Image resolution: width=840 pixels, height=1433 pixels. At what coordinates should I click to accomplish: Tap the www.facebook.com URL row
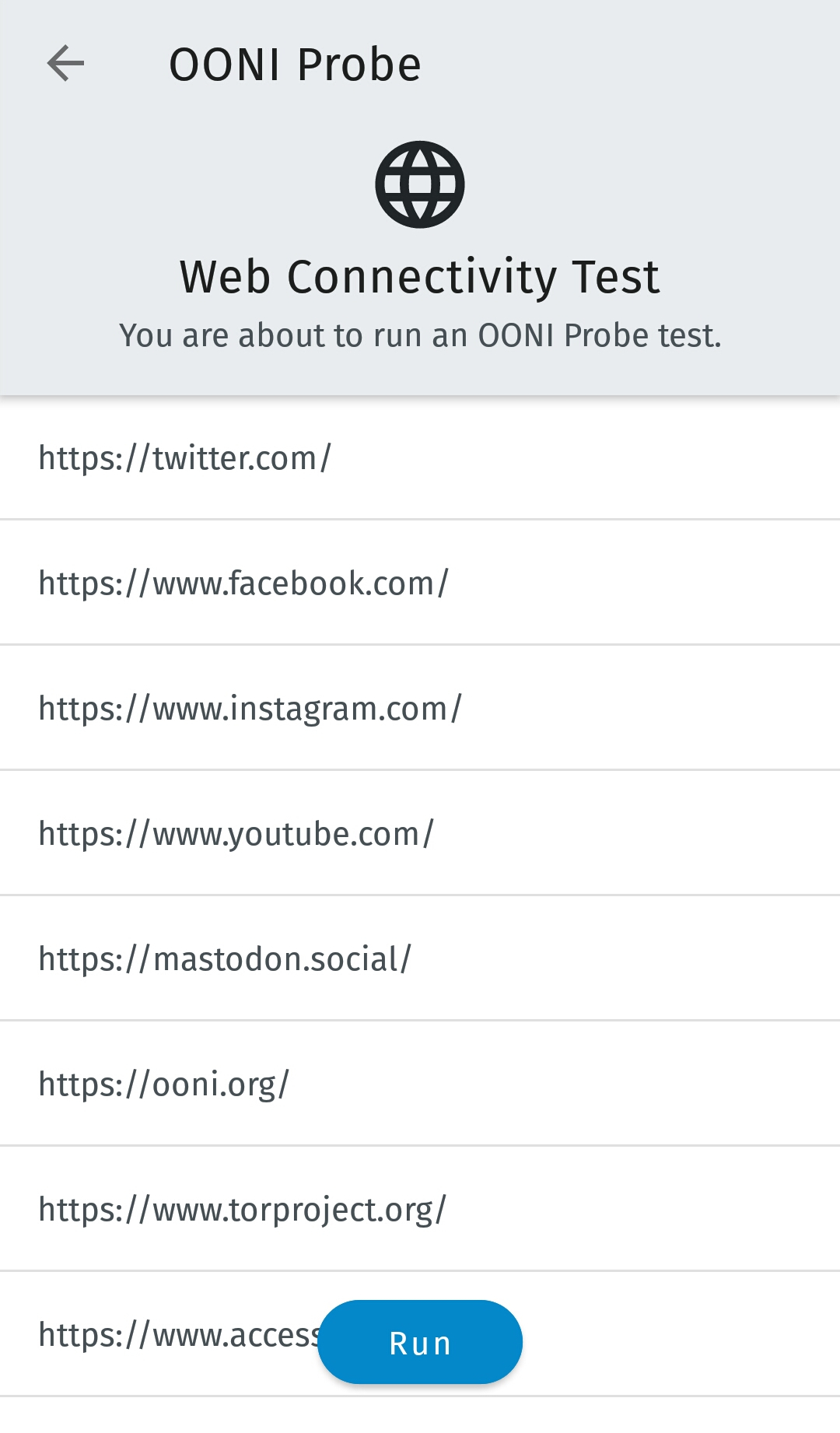(x=243, y=583)
